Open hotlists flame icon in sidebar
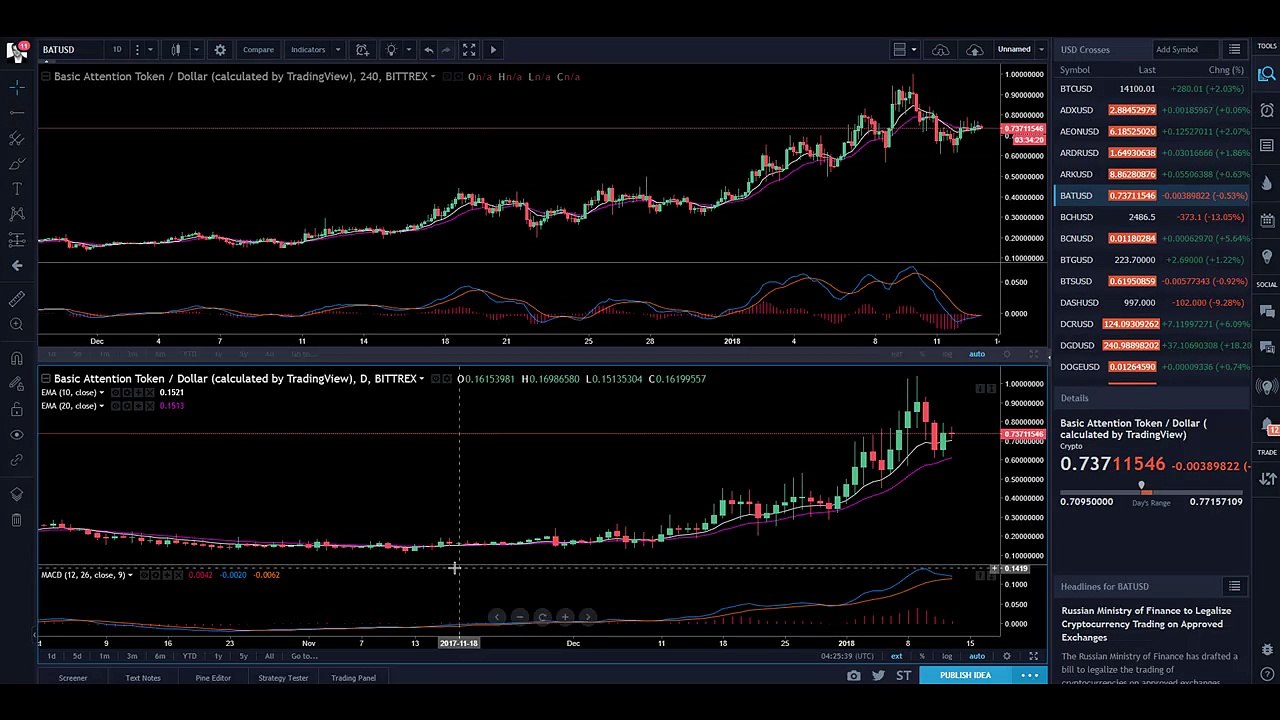Viewport: 1280px width, 720px height. (x=1267, y=183)
